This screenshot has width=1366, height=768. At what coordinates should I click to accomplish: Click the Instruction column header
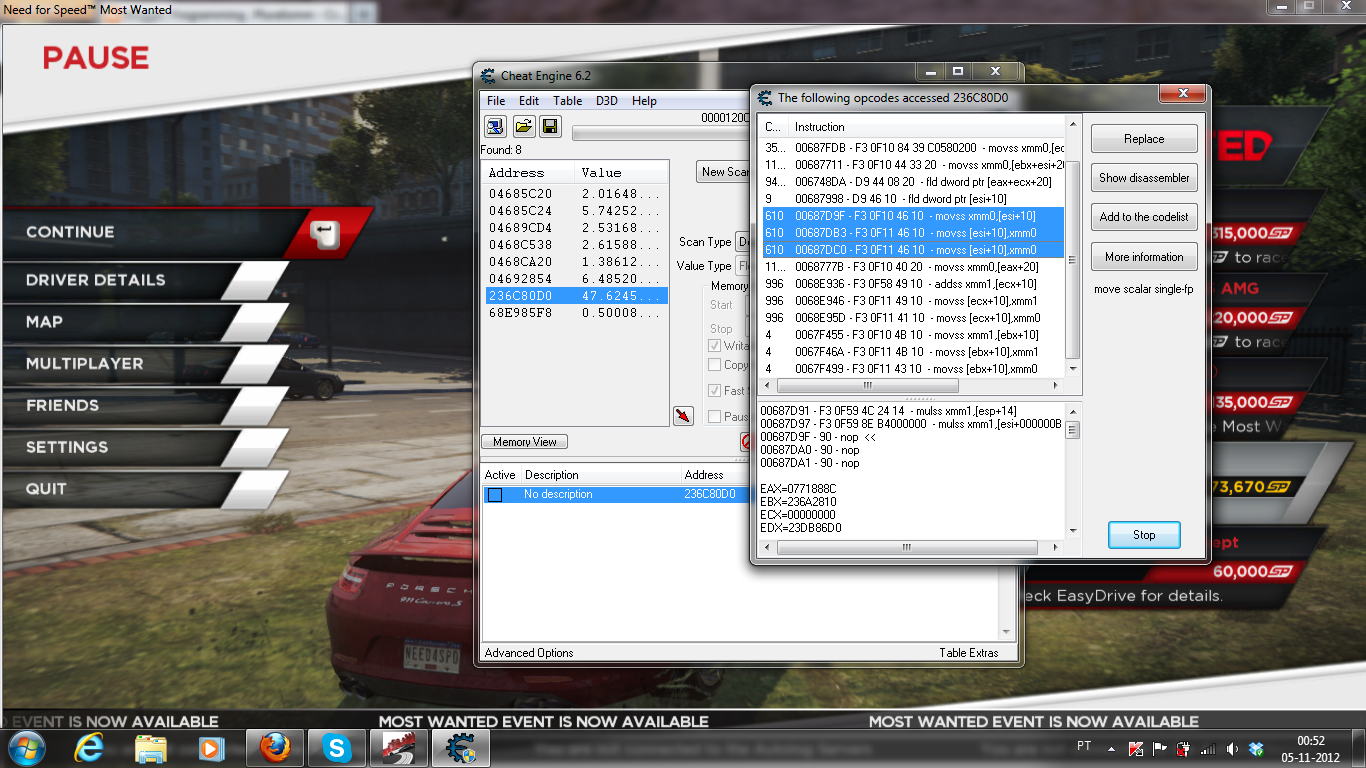pyautogui.click(x=926, y=127)
